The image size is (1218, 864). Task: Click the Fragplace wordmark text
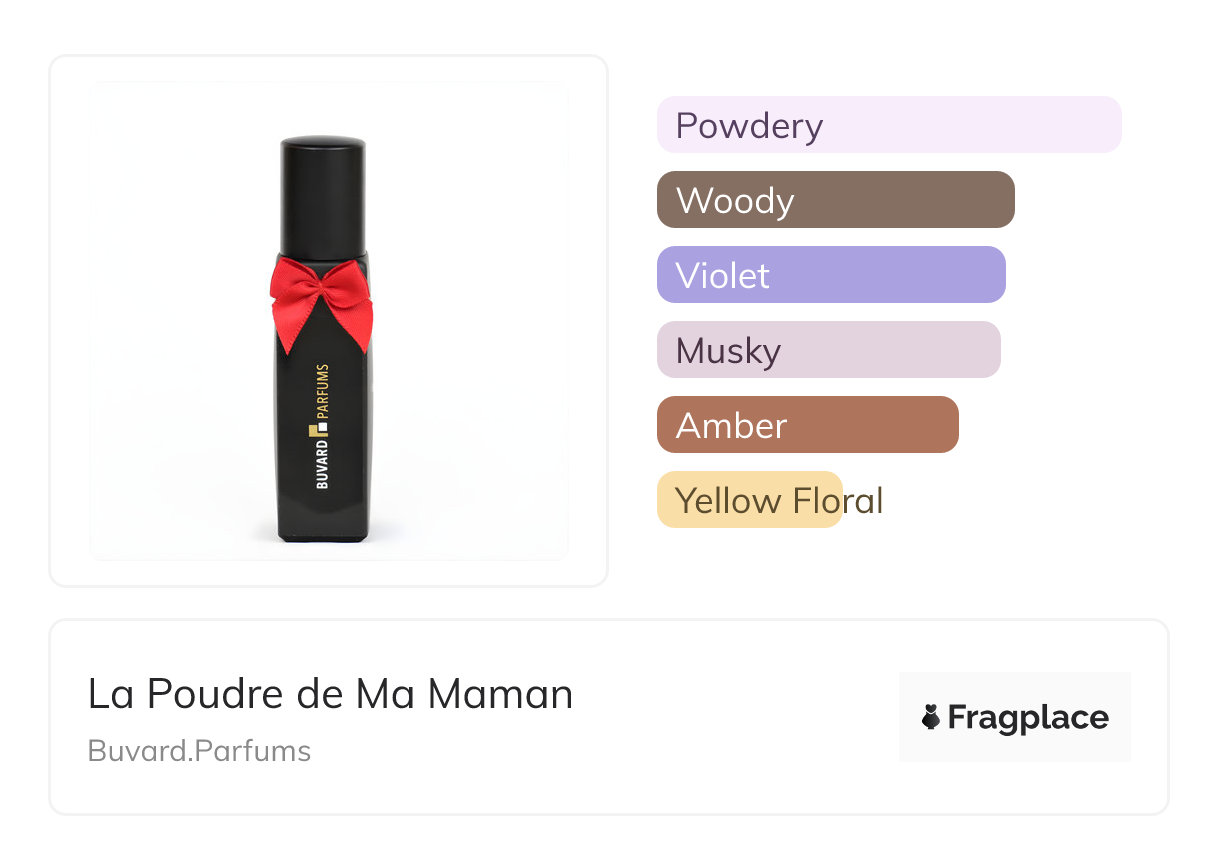coord(1027,717)
